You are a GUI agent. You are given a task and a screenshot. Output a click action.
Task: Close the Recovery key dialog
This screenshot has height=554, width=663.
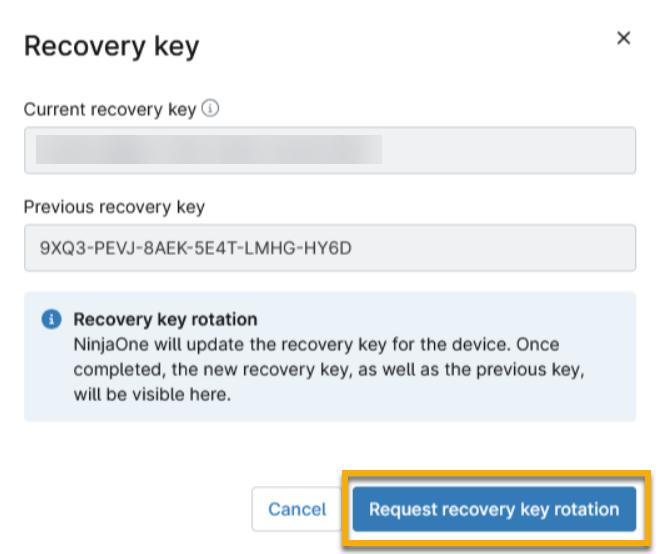tap(623, 39)
